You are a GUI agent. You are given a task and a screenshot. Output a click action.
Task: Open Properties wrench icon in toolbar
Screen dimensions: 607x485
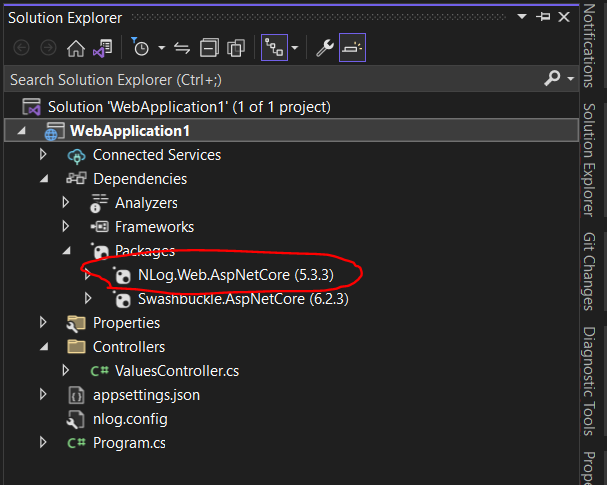[x=324, y=48]
